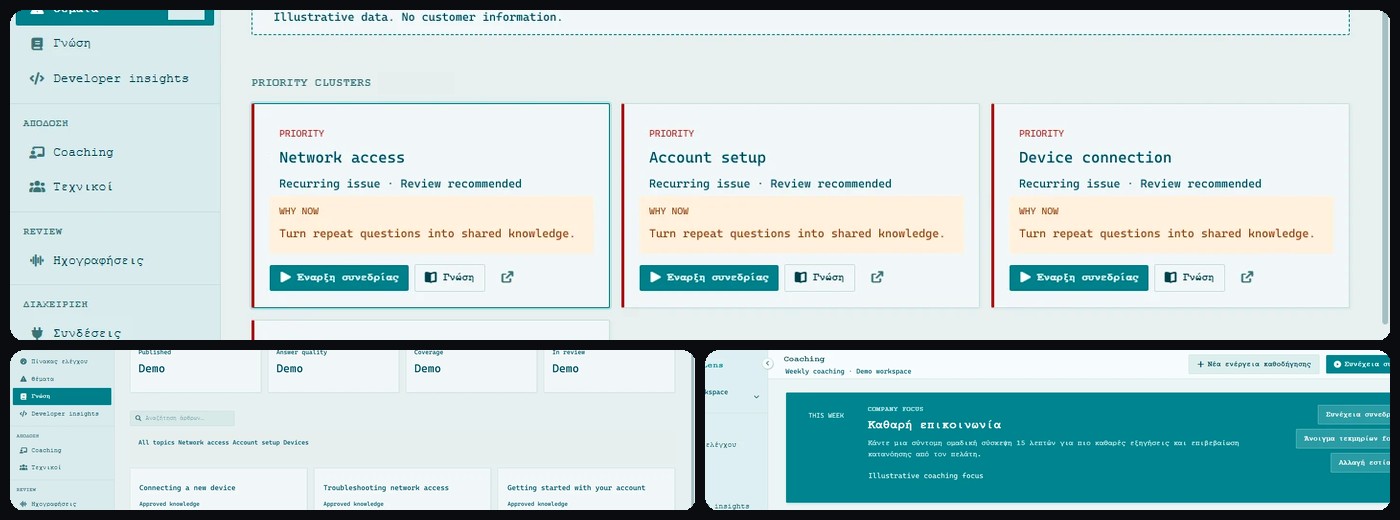Open Getting started with your account article
This screenshot has height=520, width=1400.
586,489
